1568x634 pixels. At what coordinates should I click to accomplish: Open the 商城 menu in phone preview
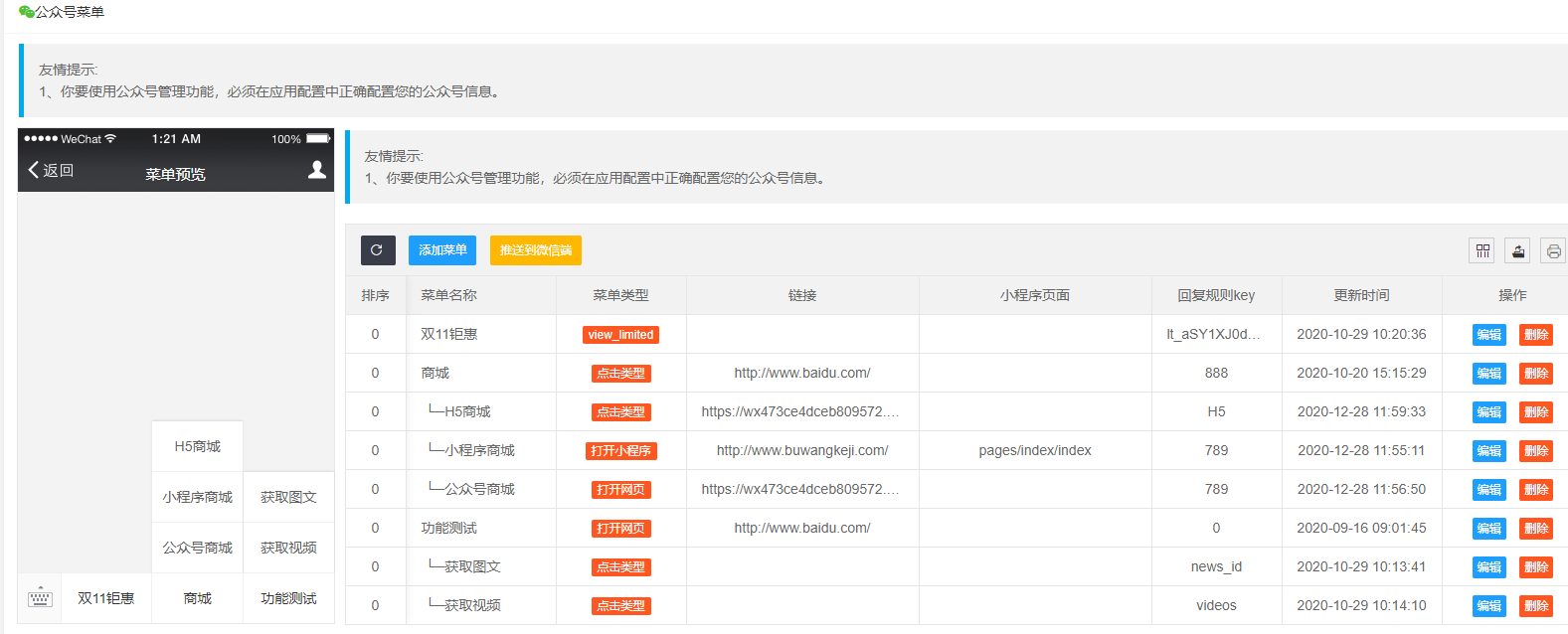coord(197,598)
